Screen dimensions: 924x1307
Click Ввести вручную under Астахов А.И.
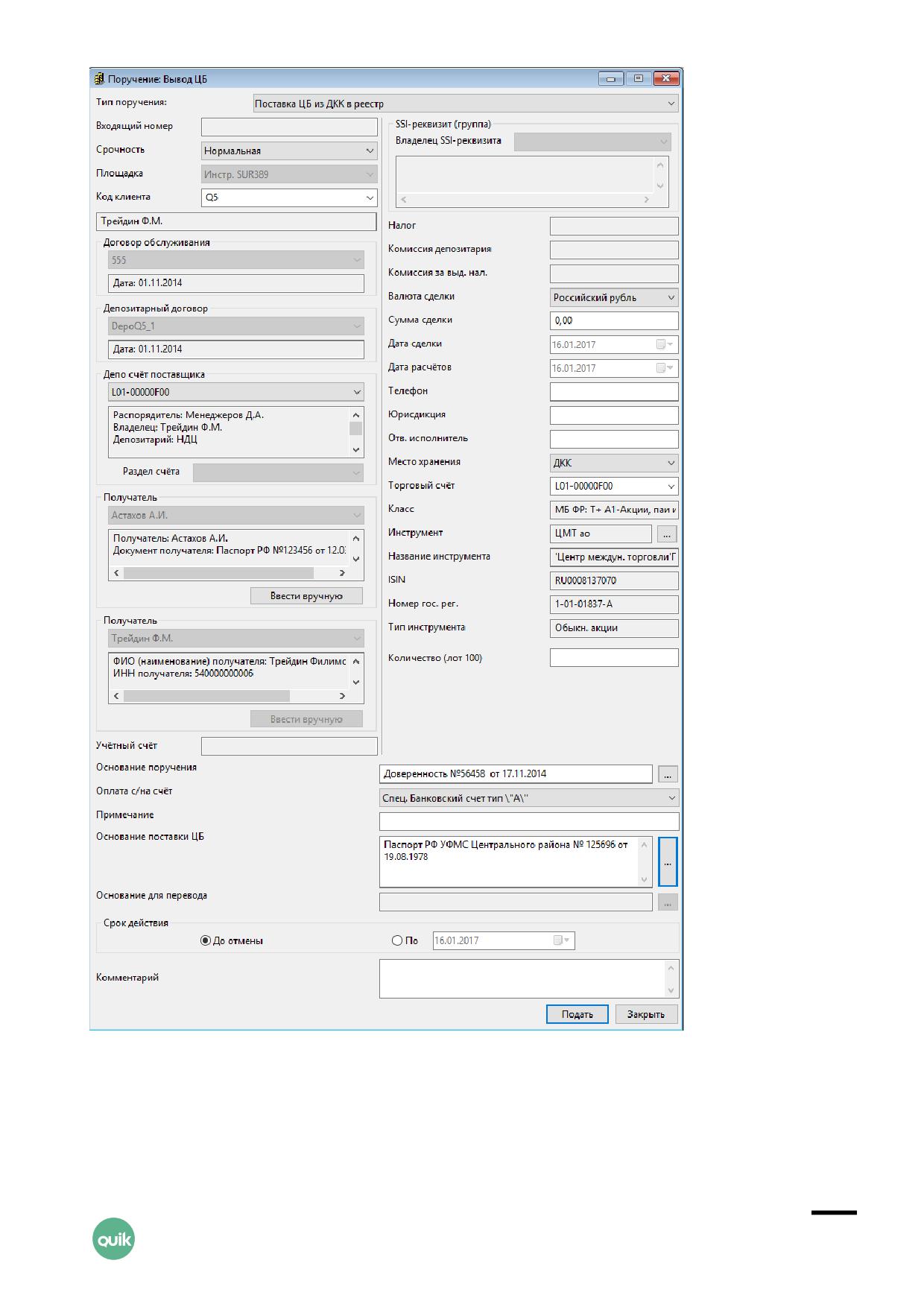pos(306,595)
